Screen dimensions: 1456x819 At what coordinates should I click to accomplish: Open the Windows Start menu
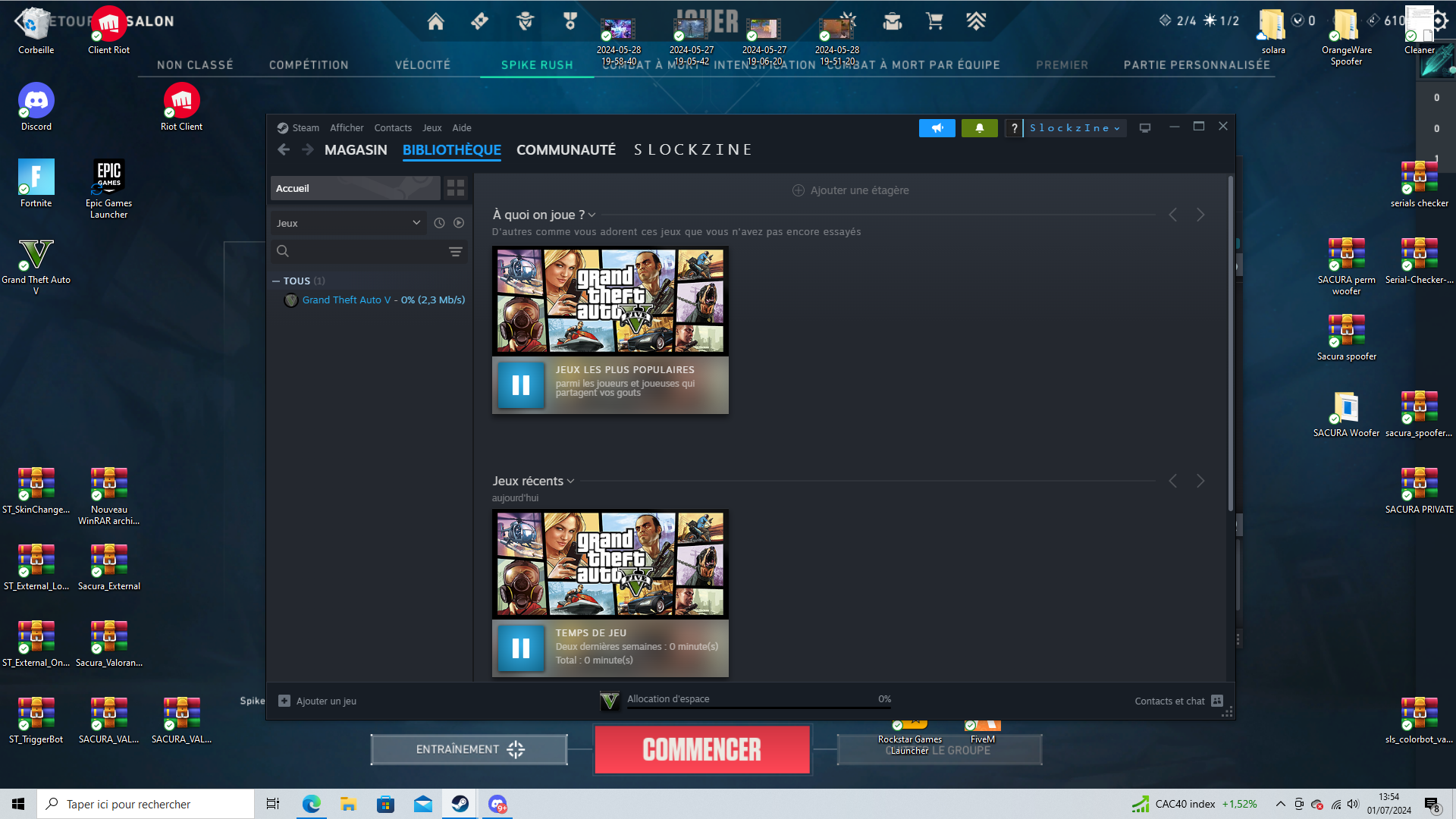18,804
